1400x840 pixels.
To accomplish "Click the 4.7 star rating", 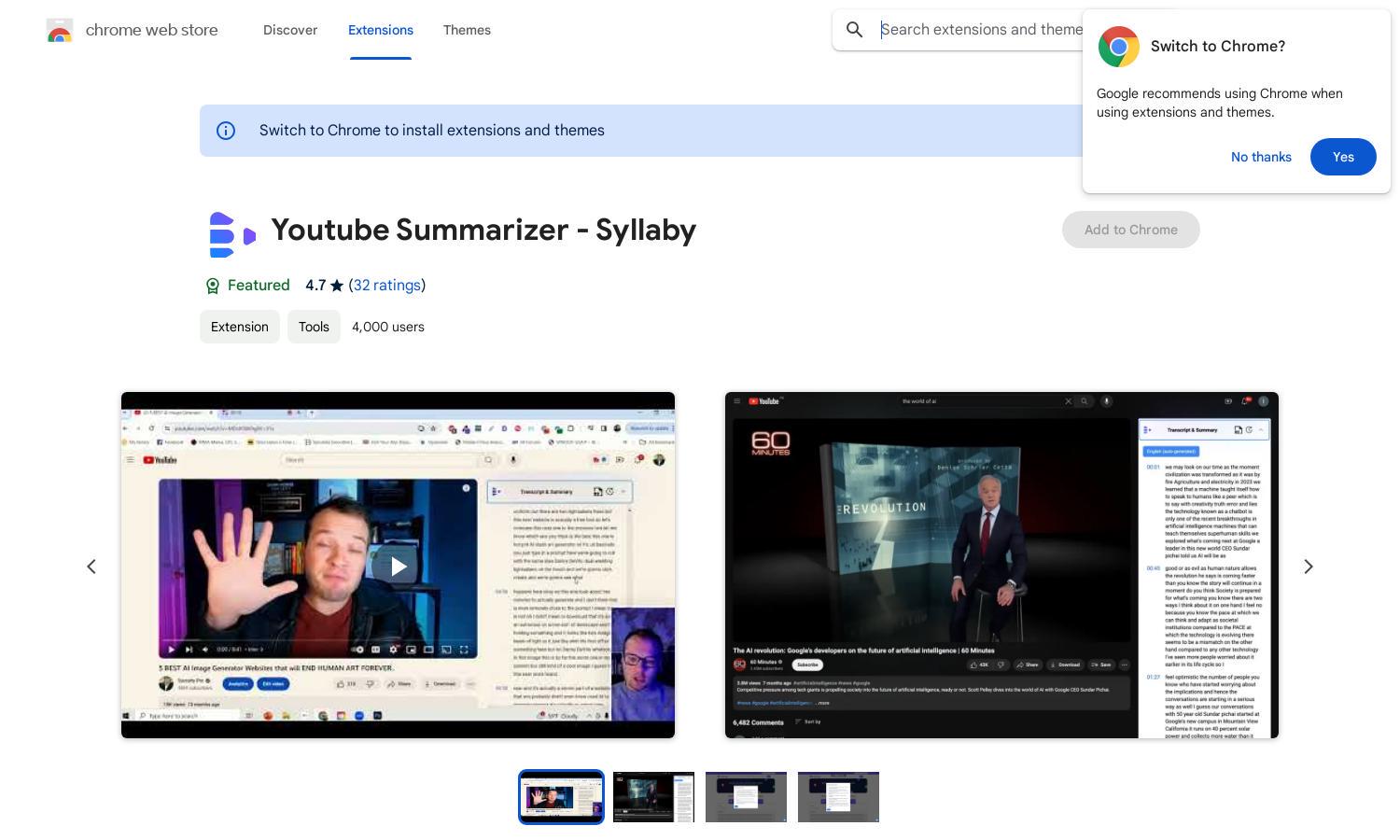I will coord(324,286).
